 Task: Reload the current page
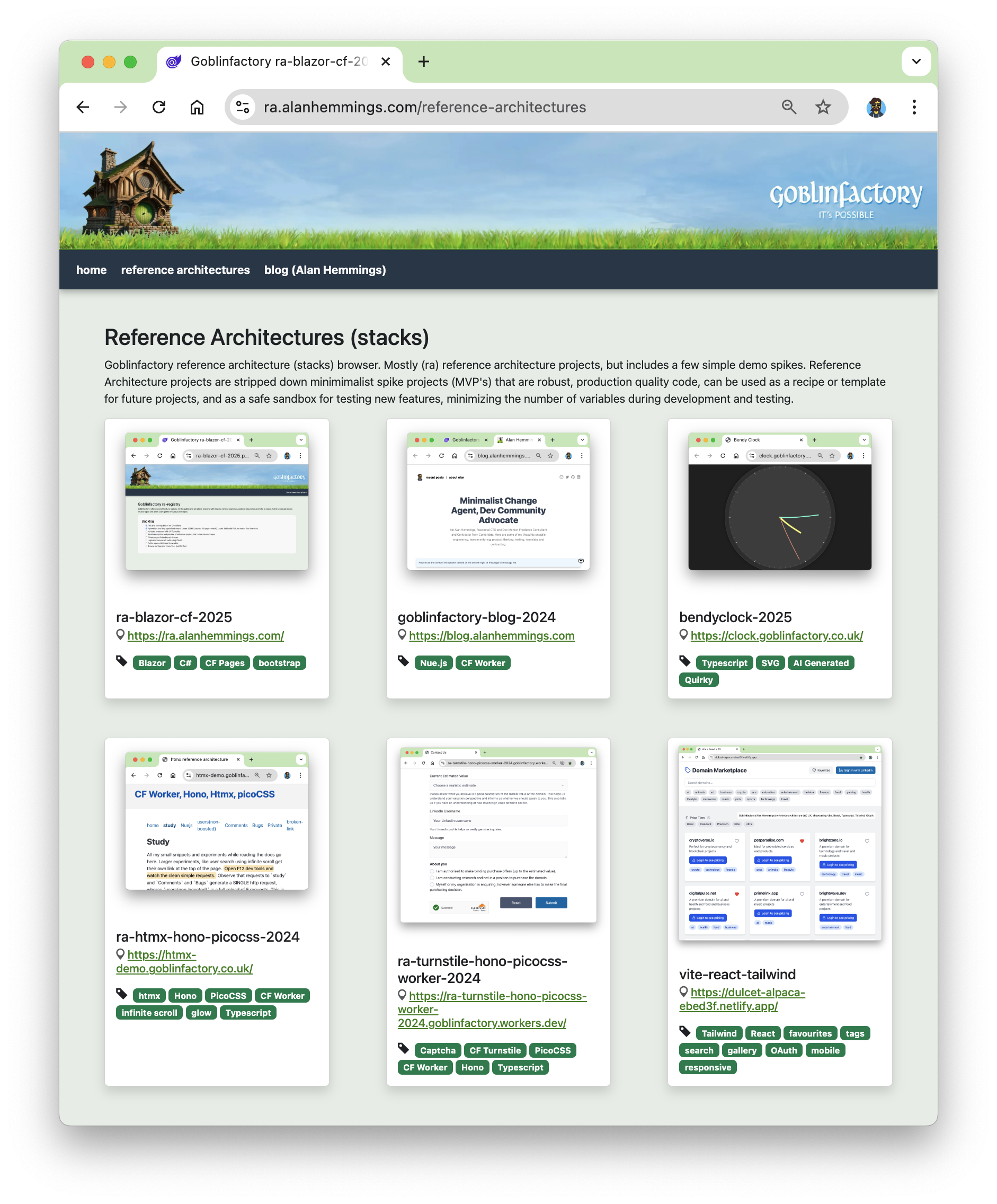(159, 107)
